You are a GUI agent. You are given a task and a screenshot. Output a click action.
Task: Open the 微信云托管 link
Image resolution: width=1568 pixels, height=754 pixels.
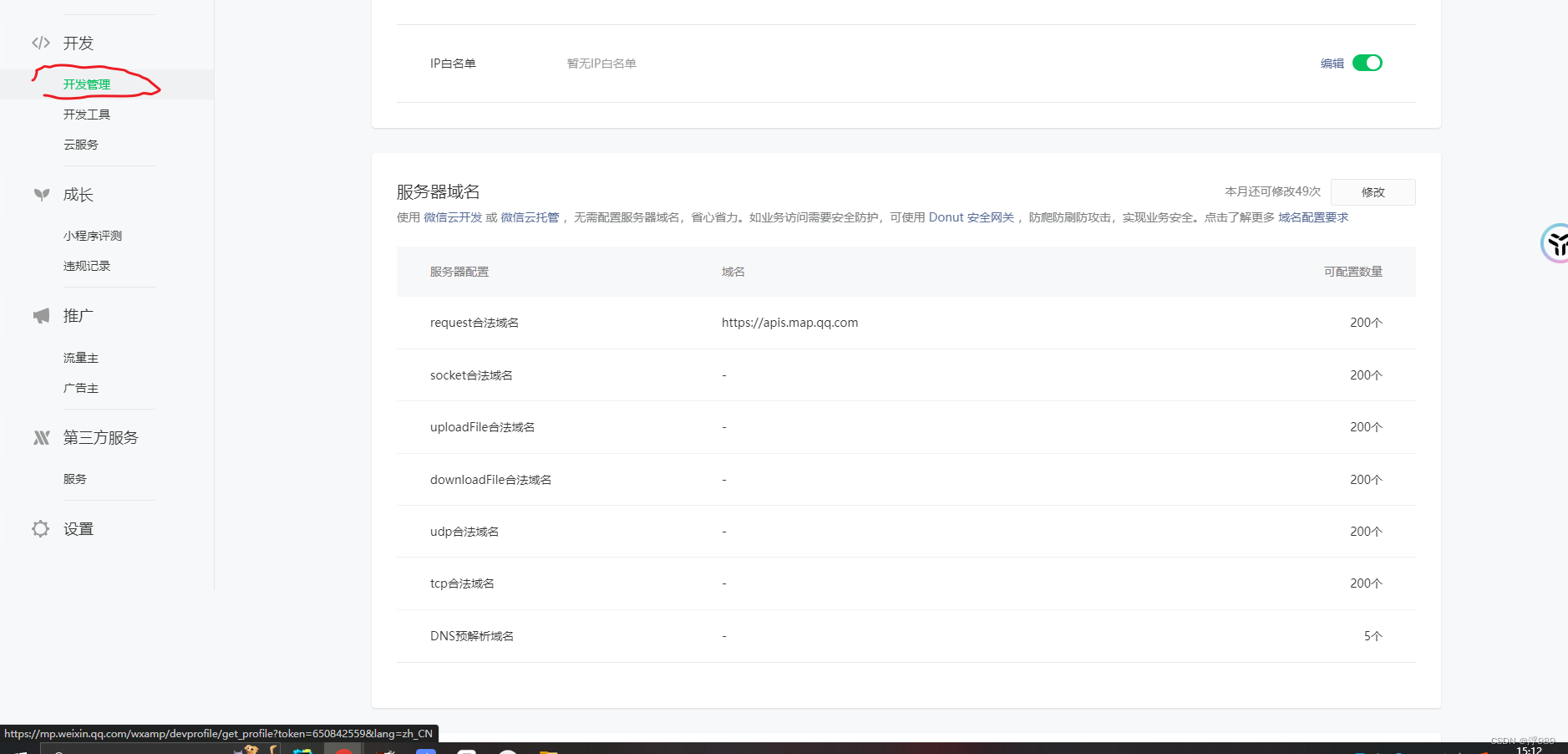530,217
